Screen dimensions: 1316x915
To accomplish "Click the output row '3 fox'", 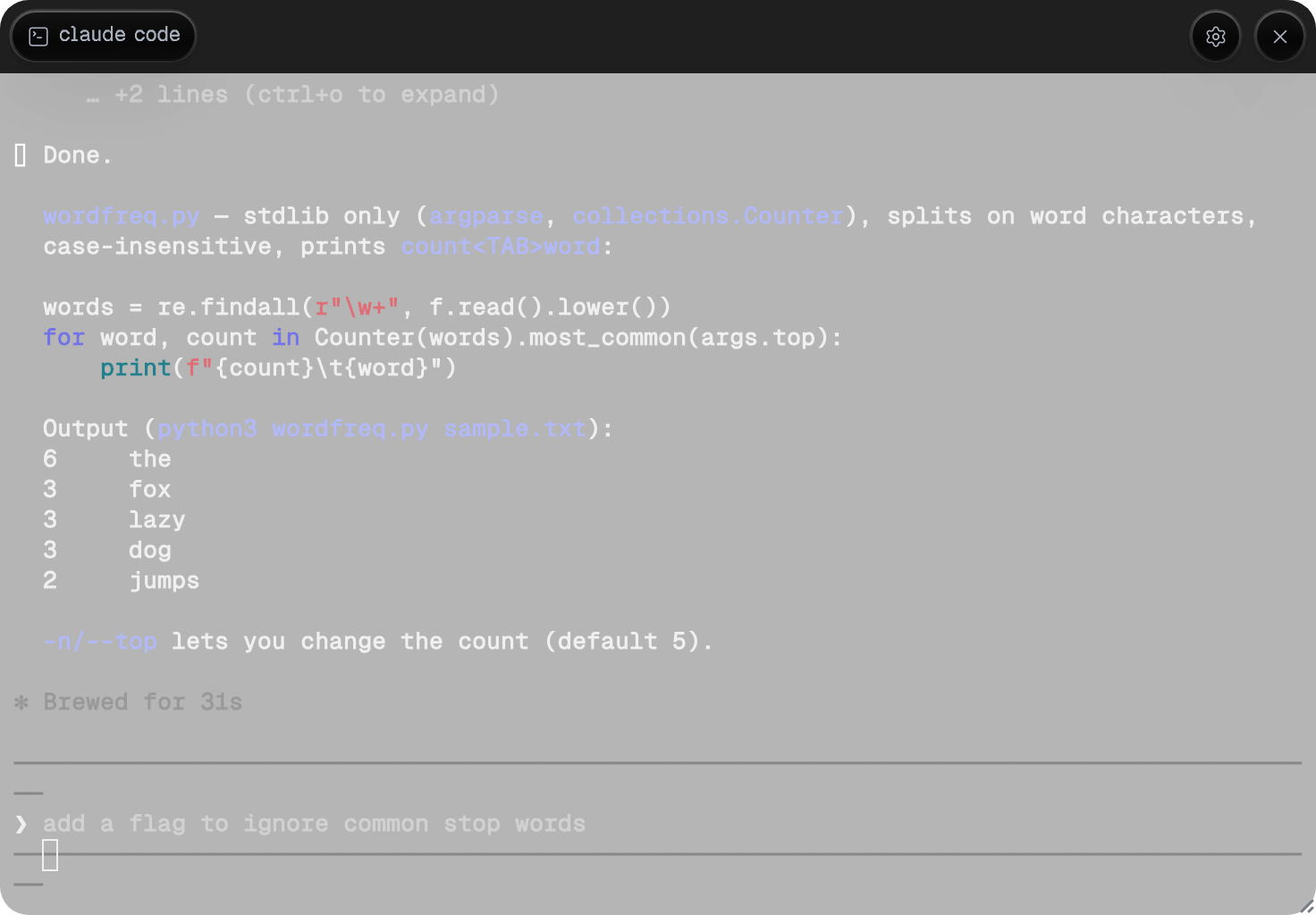I will coord(107,490).
